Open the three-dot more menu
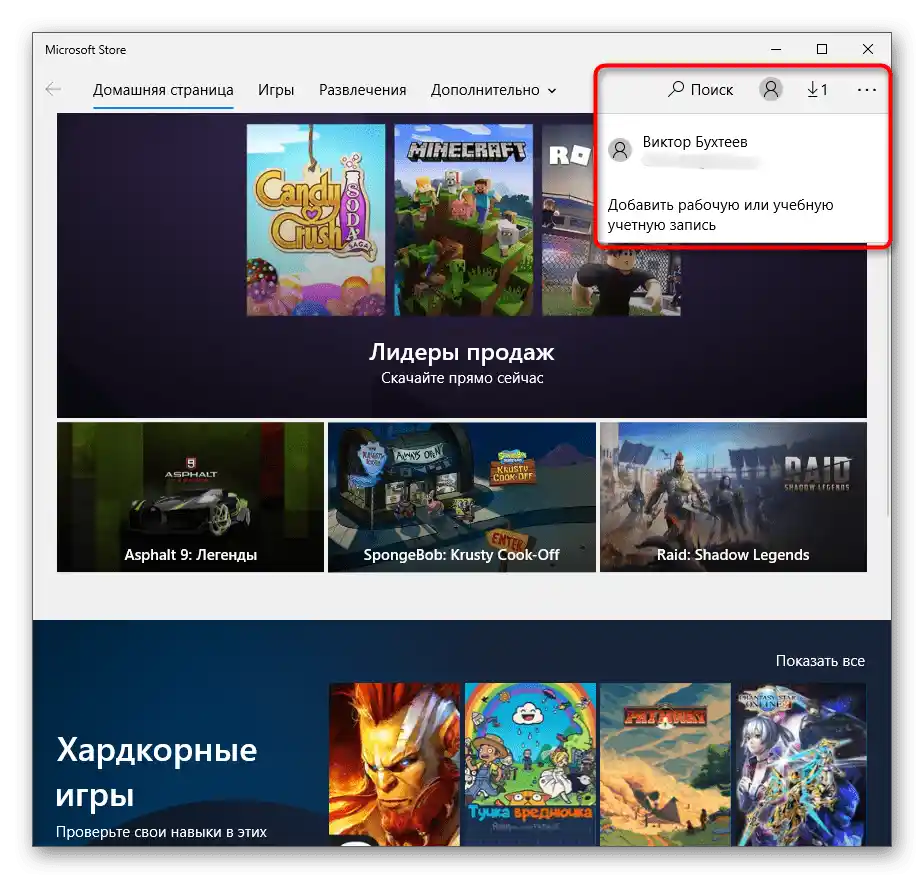924x879 pixels. [867, 90]
